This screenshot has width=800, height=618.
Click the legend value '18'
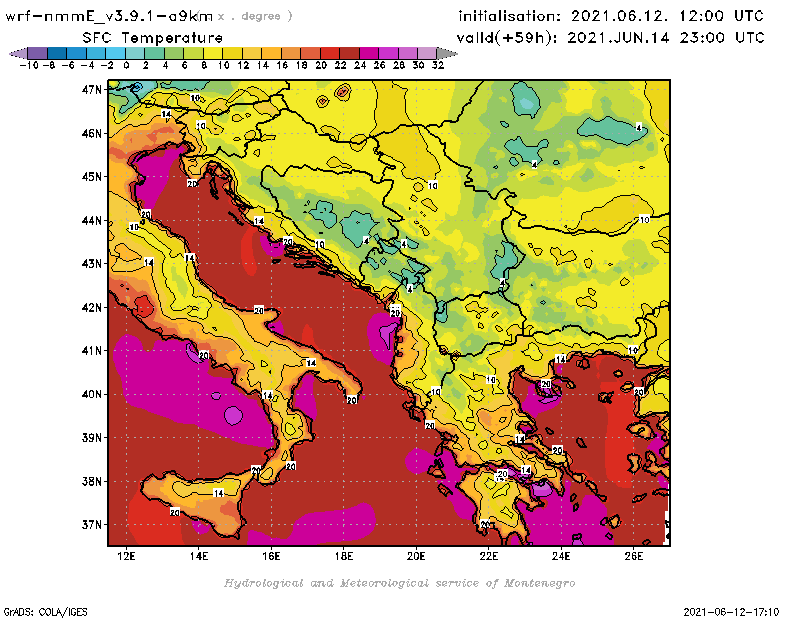(x=302, y=65)
